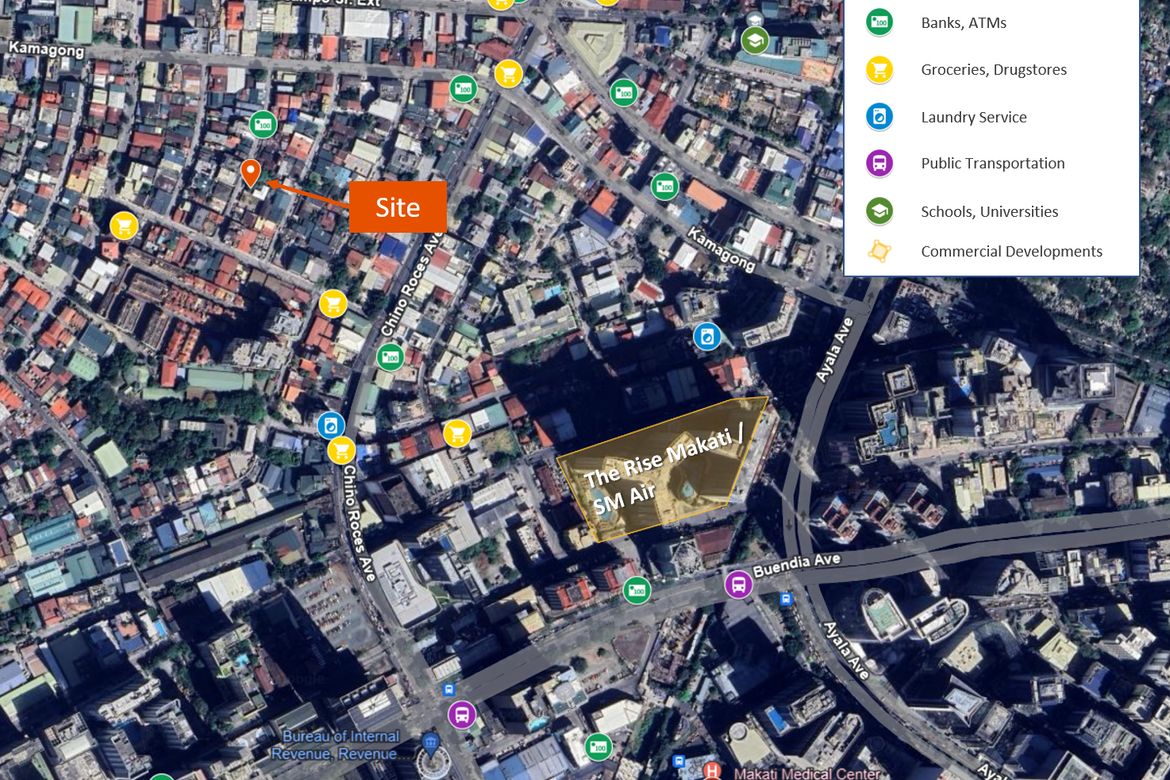This screenshot has height=780, width=1170.
Task: Select the bank marker above the diagonal Kamagong label
Action: click(664, 186)
